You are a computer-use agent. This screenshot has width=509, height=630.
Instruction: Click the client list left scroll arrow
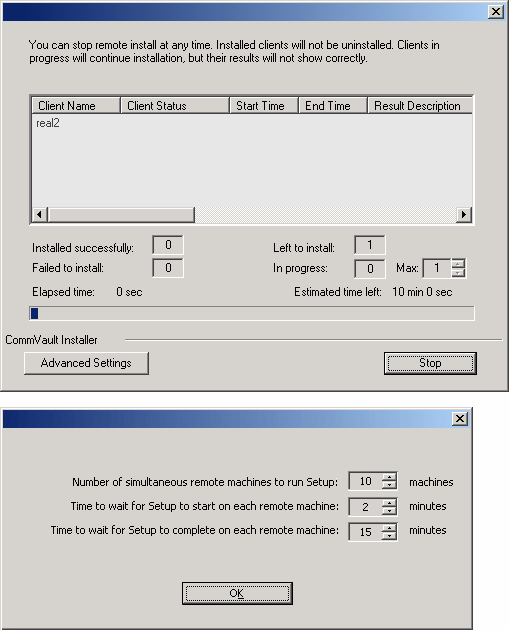39,215
